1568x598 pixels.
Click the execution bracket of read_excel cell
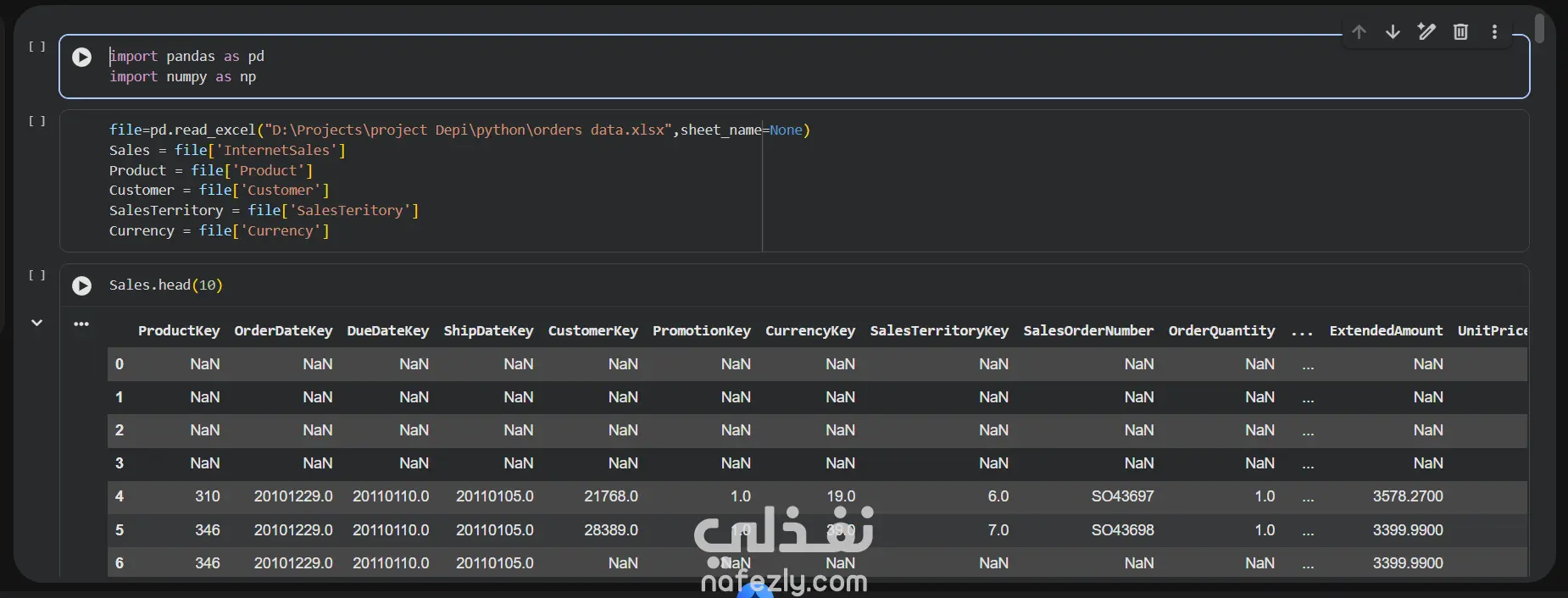click(37, 121)
